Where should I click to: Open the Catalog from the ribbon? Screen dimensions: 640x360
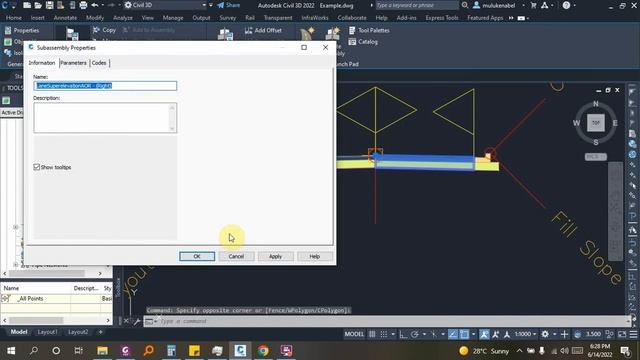click(363, 42)
